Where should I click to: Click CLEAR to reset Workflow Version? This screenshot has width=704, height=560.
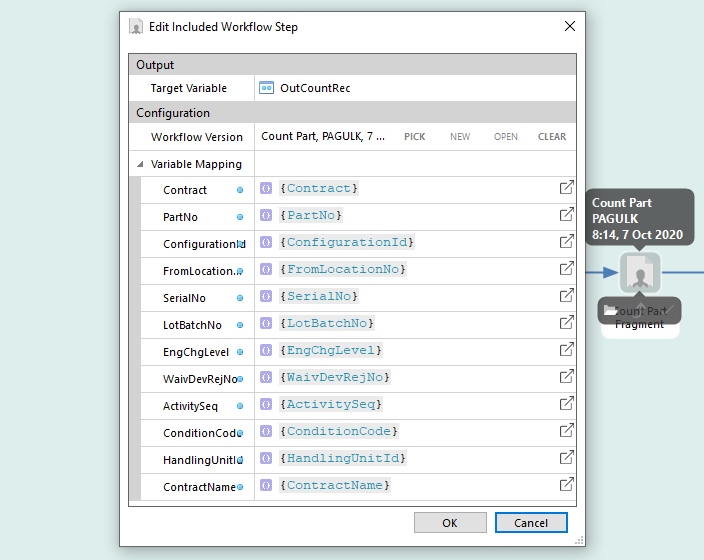(552, 137)
